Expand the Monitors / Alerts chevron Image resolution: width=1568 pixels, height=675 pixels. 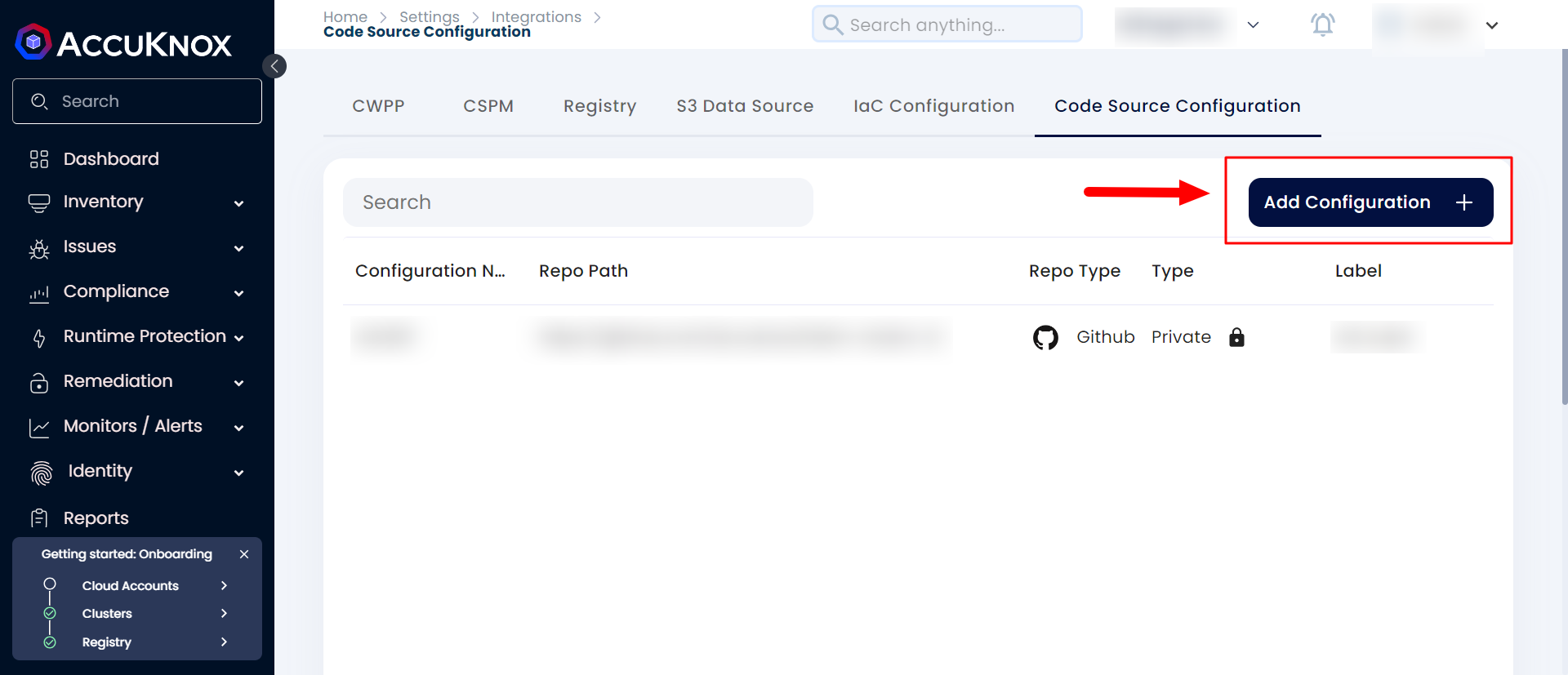point(238,428)
